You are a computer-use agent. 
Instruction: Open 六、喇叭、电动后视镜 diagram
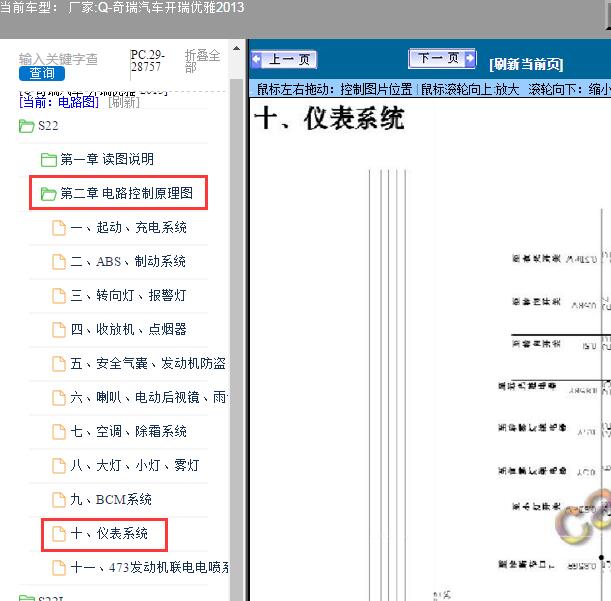click(x=150, y=397)
